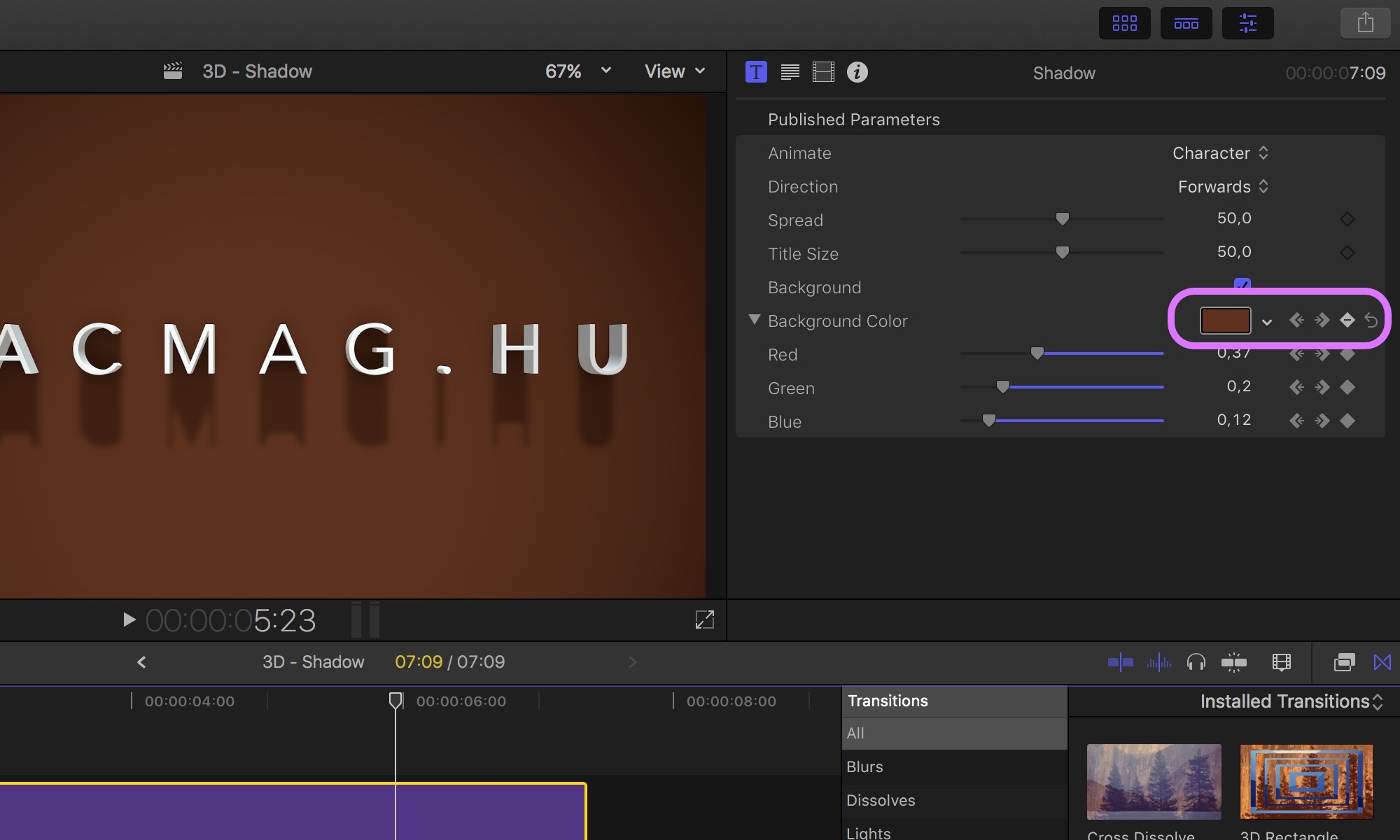Screen dimensions: 1400x840
Task: Select the Cross Dissolve transition thumbnail
Action: tap(1154, 782)
